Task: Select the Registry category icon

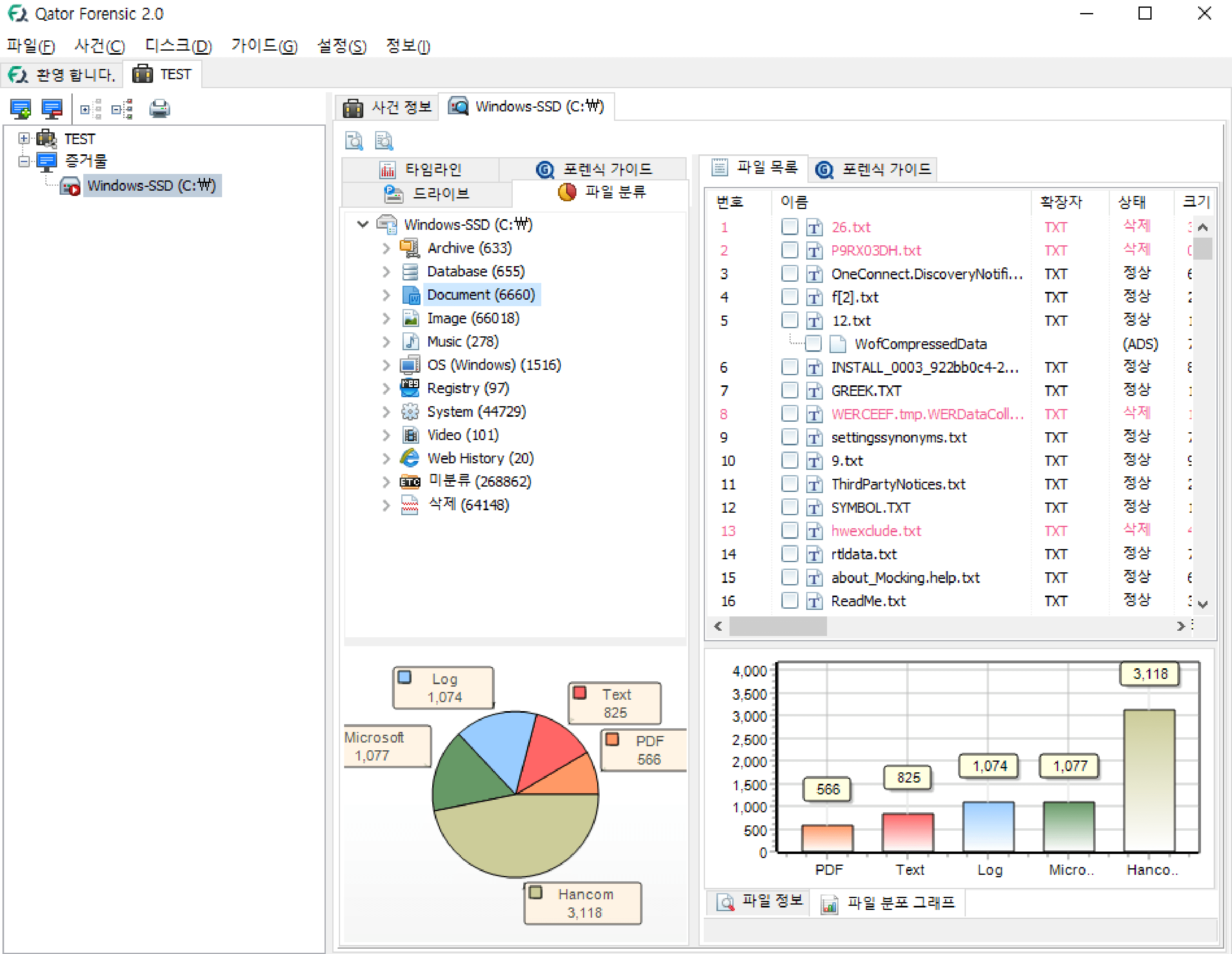Action: pyautogui.click(x=410, y=388)
